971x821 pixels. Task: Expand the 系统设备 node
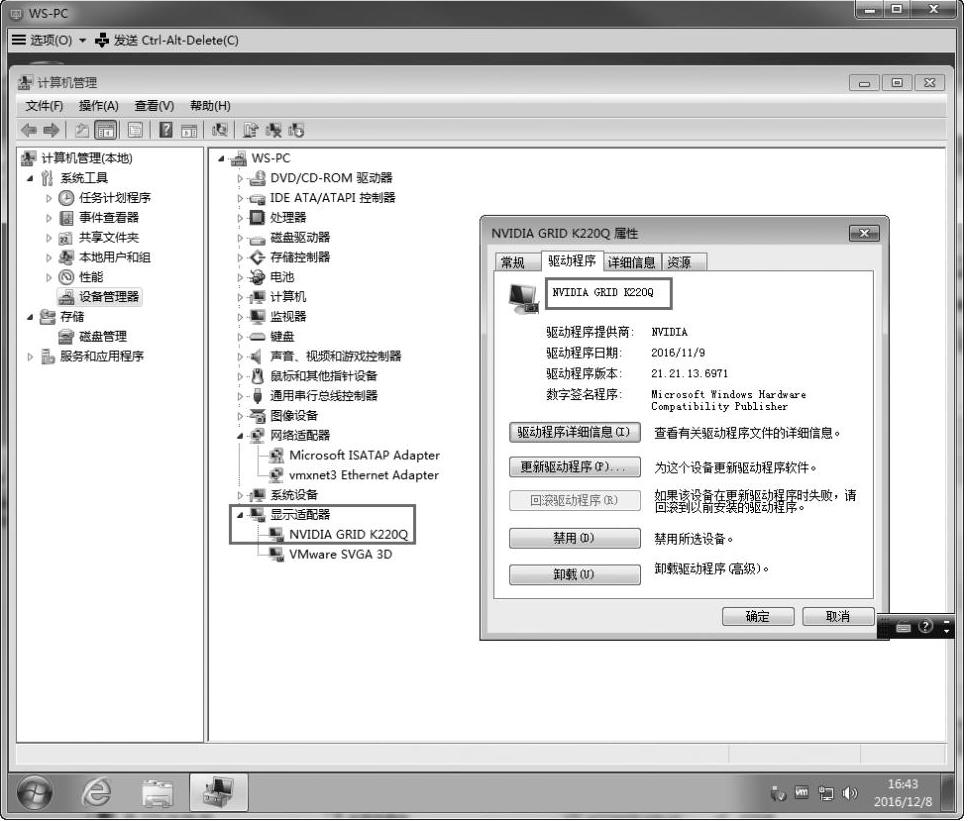240,495
